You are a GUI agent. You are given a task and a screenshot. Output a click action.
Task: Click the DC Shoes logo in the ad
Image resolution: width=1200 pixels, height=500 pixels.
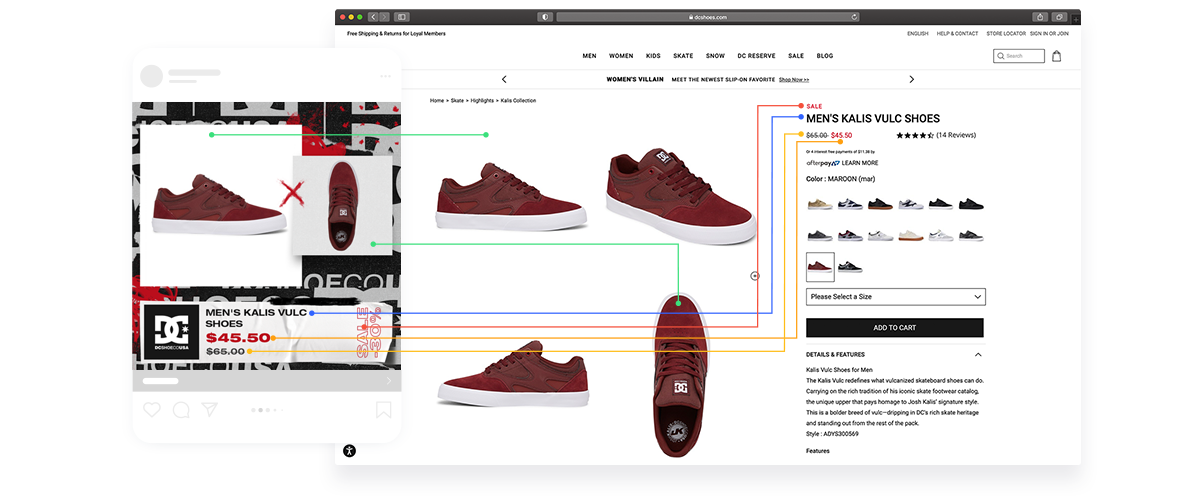click(173, 332)
